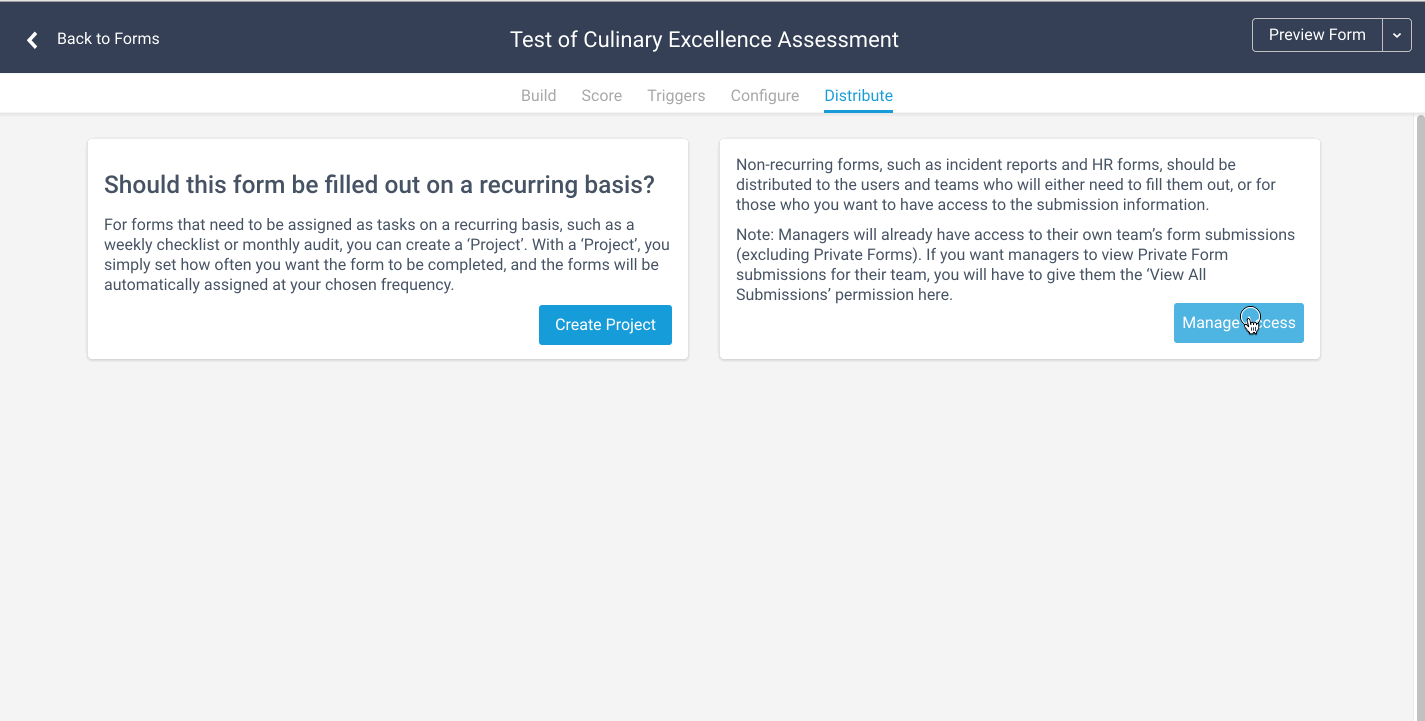The width and height of the screenshot is (1425, 721).
Task: View scoring settings for this form
Action: [601, 95]
